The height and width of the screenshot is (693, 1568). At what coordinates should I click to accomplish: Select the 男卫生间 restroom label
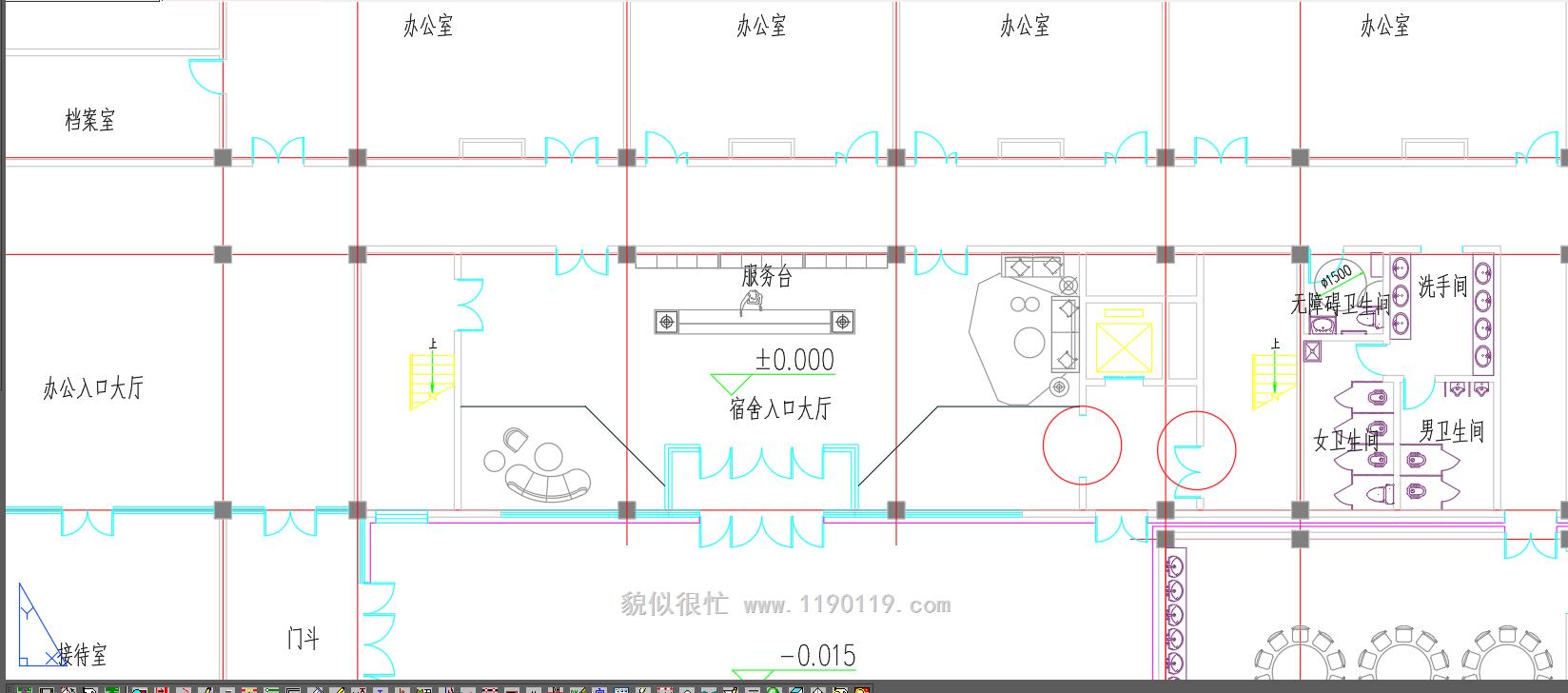point(1451,431)
